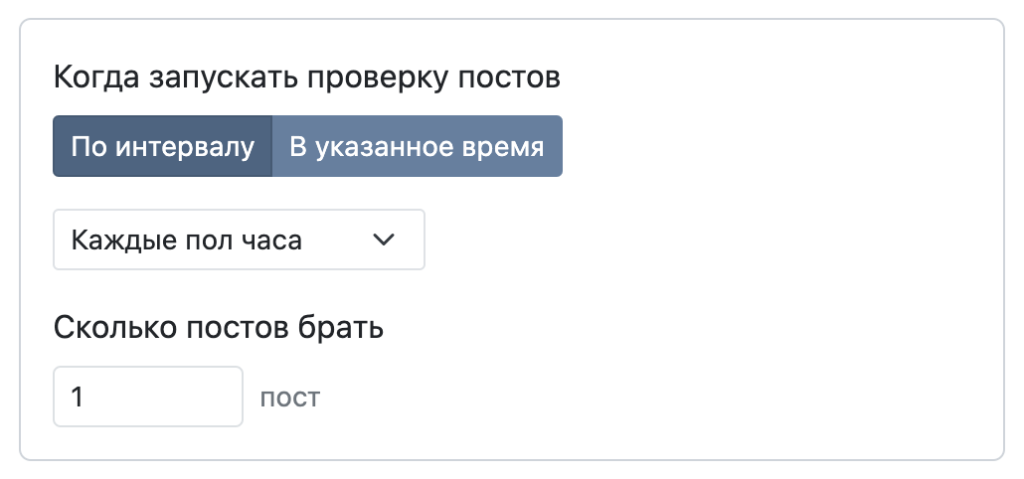Image resolution: width=1024 pixels, height=479 pixels.
Task: Switch to "В указанное время" mode
Action: (417, 147)
